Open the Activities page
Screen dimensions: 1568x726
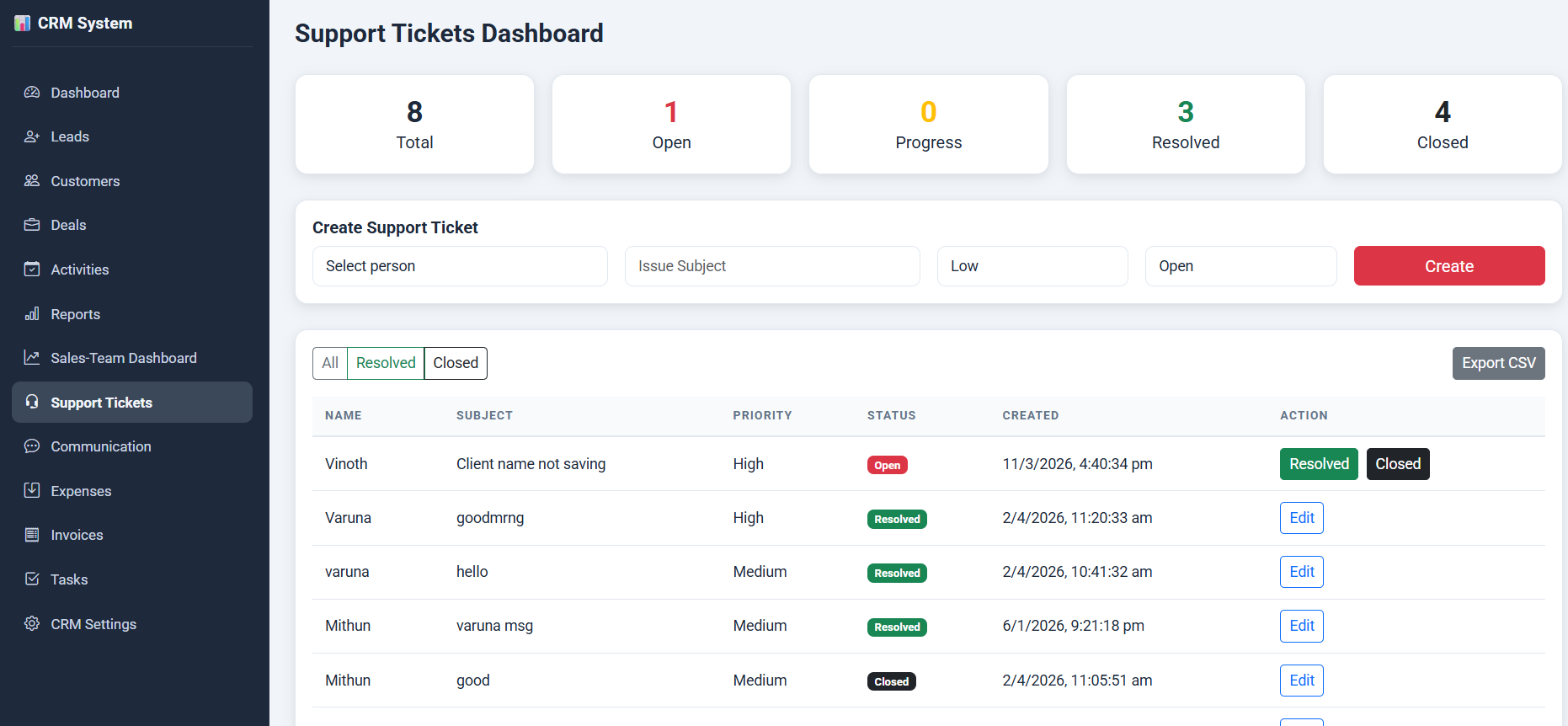click(x=132, y=270)
